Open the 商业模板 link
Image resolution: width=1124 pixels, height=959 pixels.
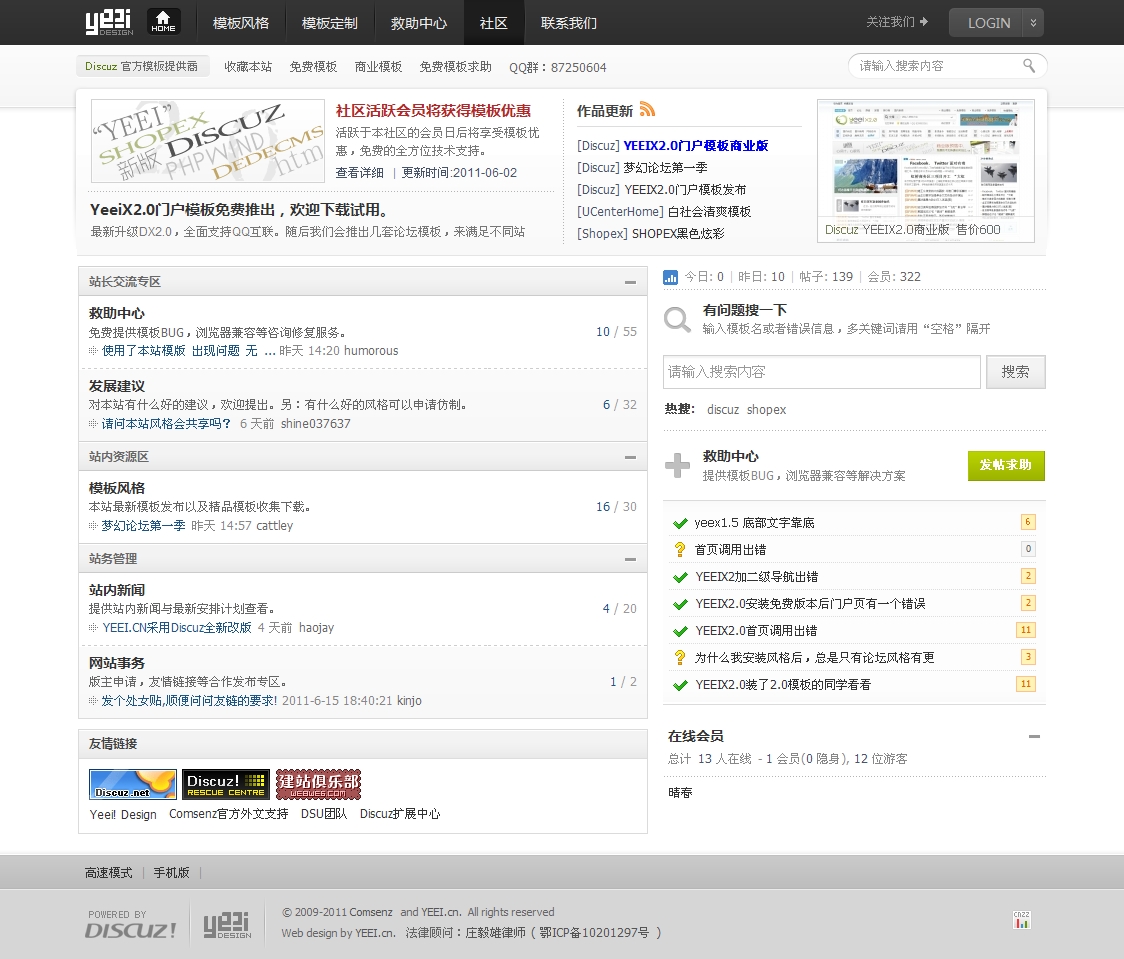click(378, 67)
